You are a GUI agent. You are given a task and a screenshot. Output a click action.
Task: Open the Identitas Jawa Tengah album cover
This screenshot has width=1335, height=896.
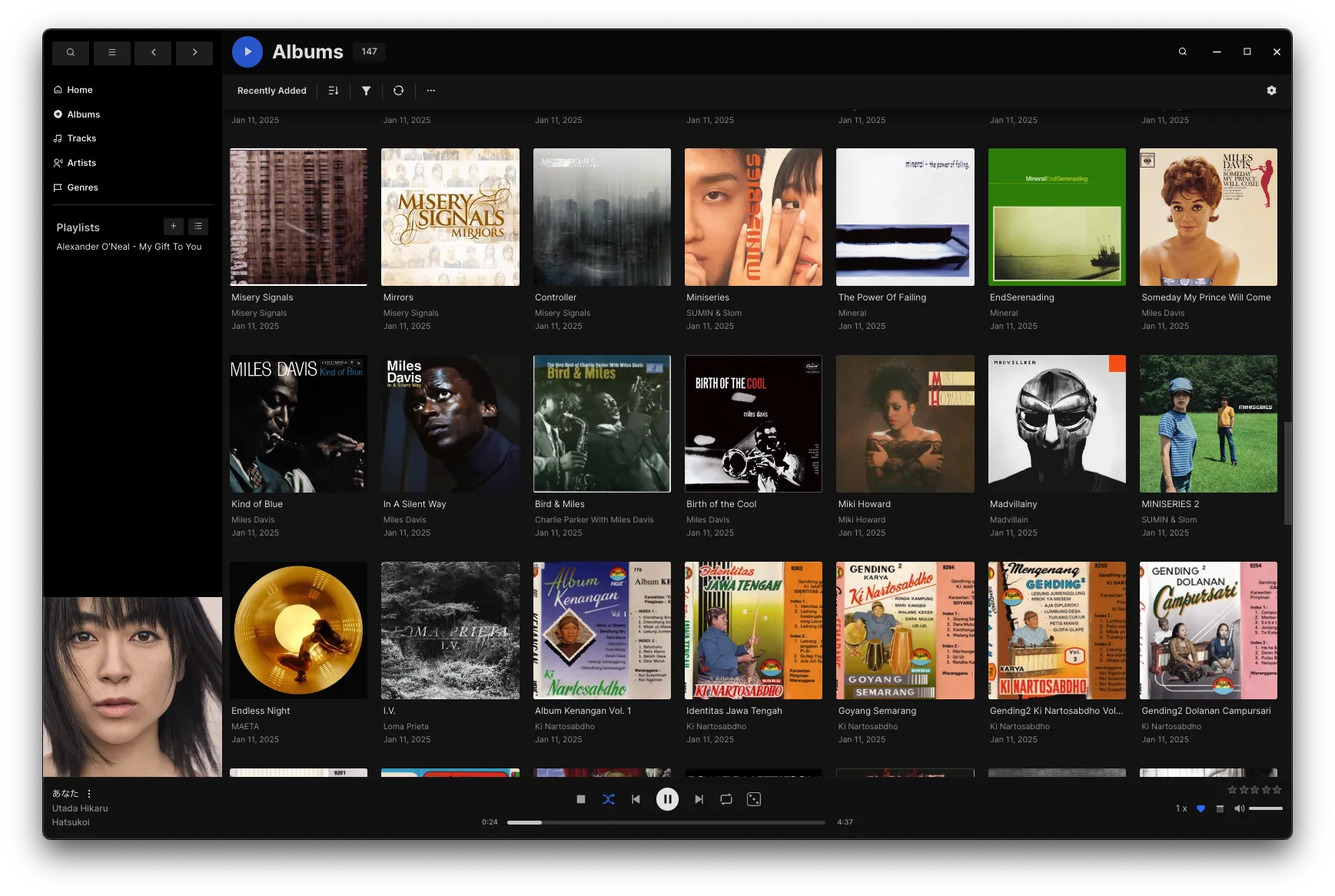tap(753, 630)
